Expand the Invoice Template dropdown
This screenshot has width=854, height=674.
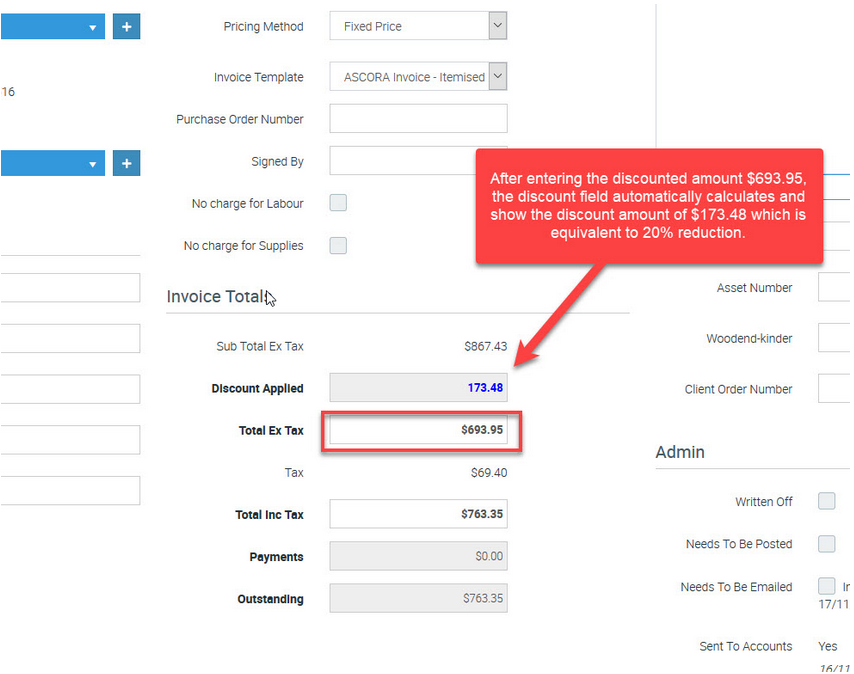[497, 76]
